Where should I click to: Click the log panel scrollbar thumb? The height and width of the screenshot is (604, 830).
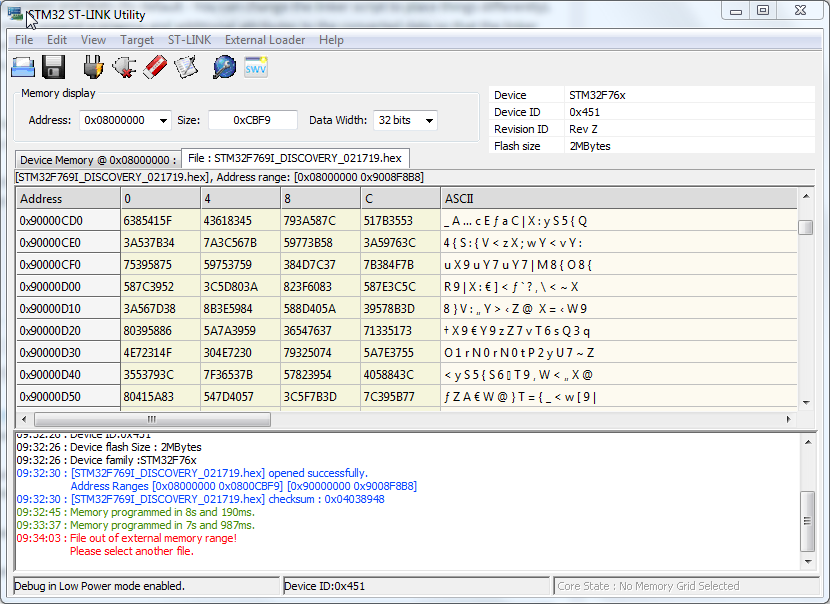click(x=808, y=521)
